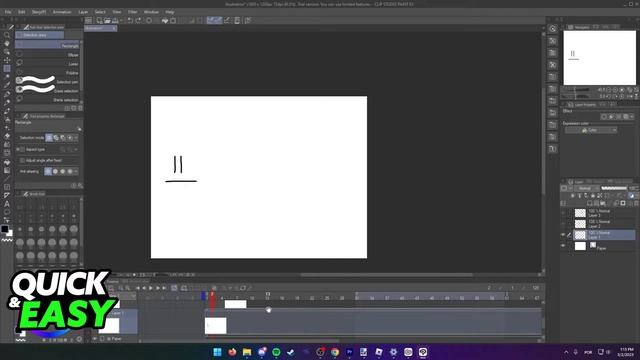Image resolution: width=640 pixels, height=360 pixels.
Task: Click first Selection mode icon (new selection)
Action: 49,138
